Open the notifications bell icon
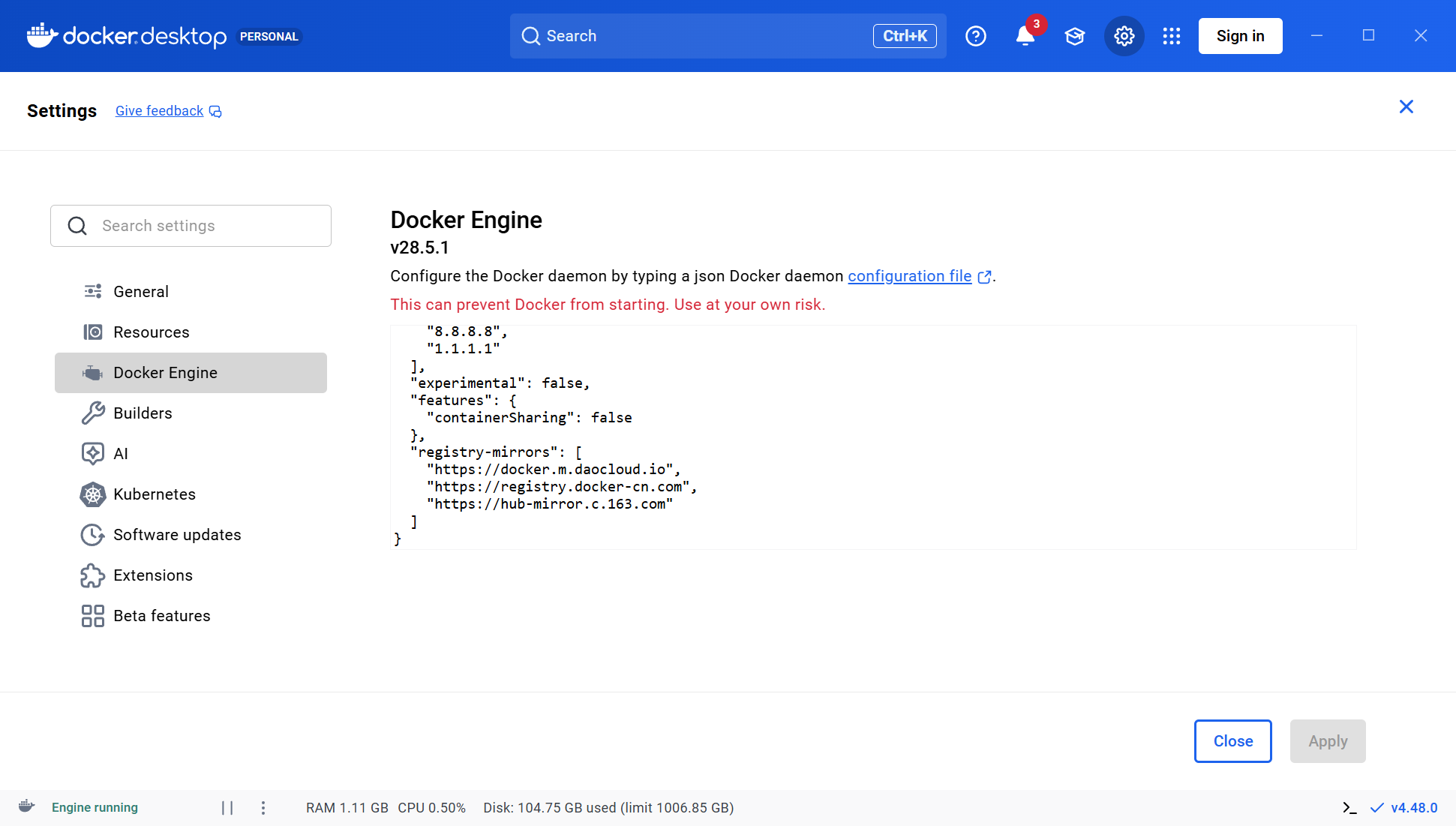 click(1025, 36)
